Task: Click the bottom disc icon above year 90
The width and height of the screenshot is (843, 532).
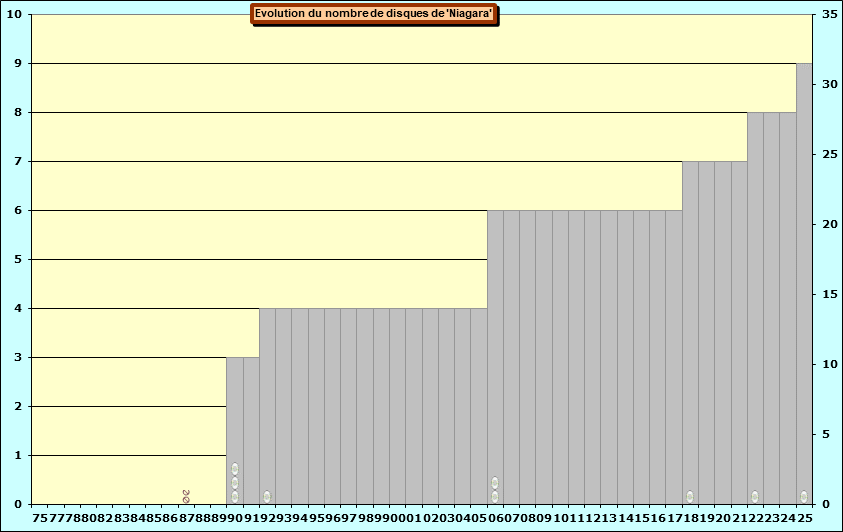Action: 235,497
